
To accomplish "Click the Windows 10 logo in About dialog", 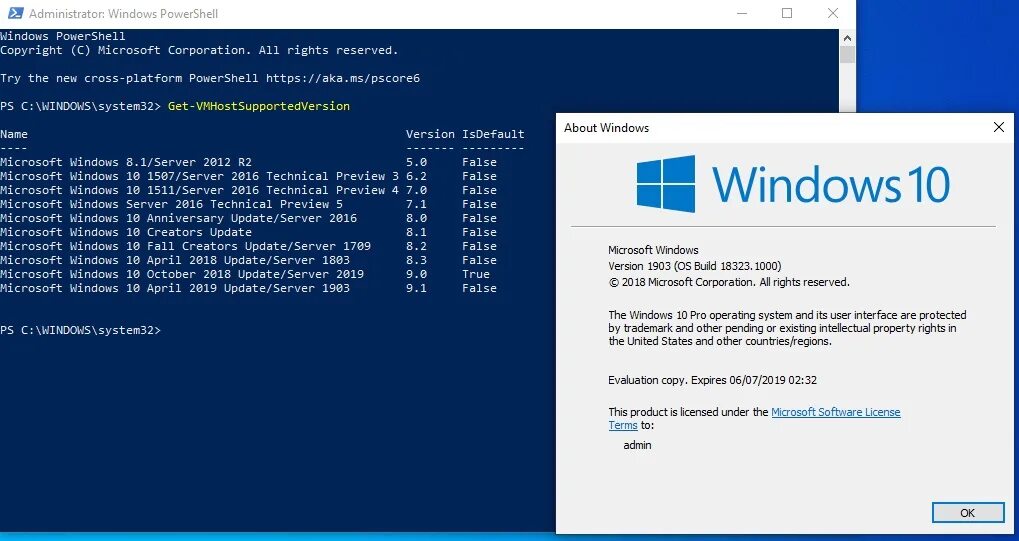I will tap(793, 184).
